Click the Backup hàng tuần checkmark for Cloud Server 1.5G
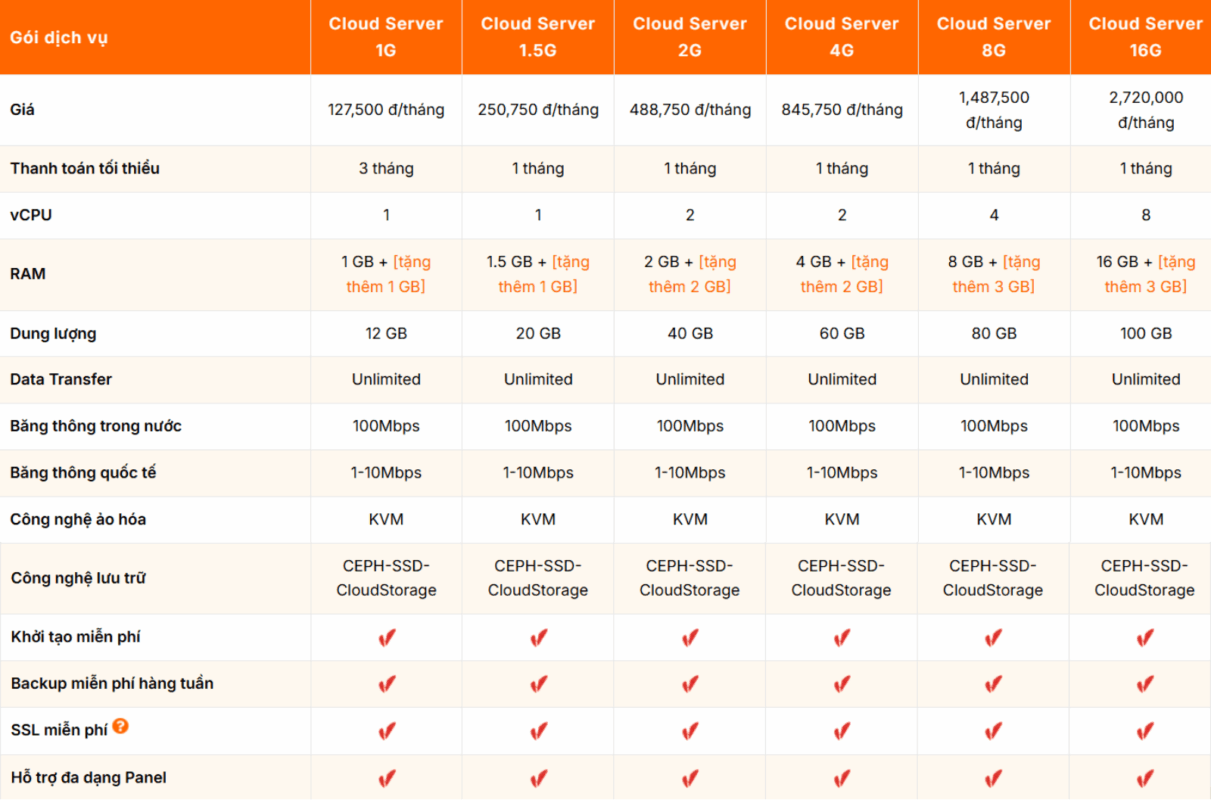Viewport: 1211px width, 800px height. point(538,685)
